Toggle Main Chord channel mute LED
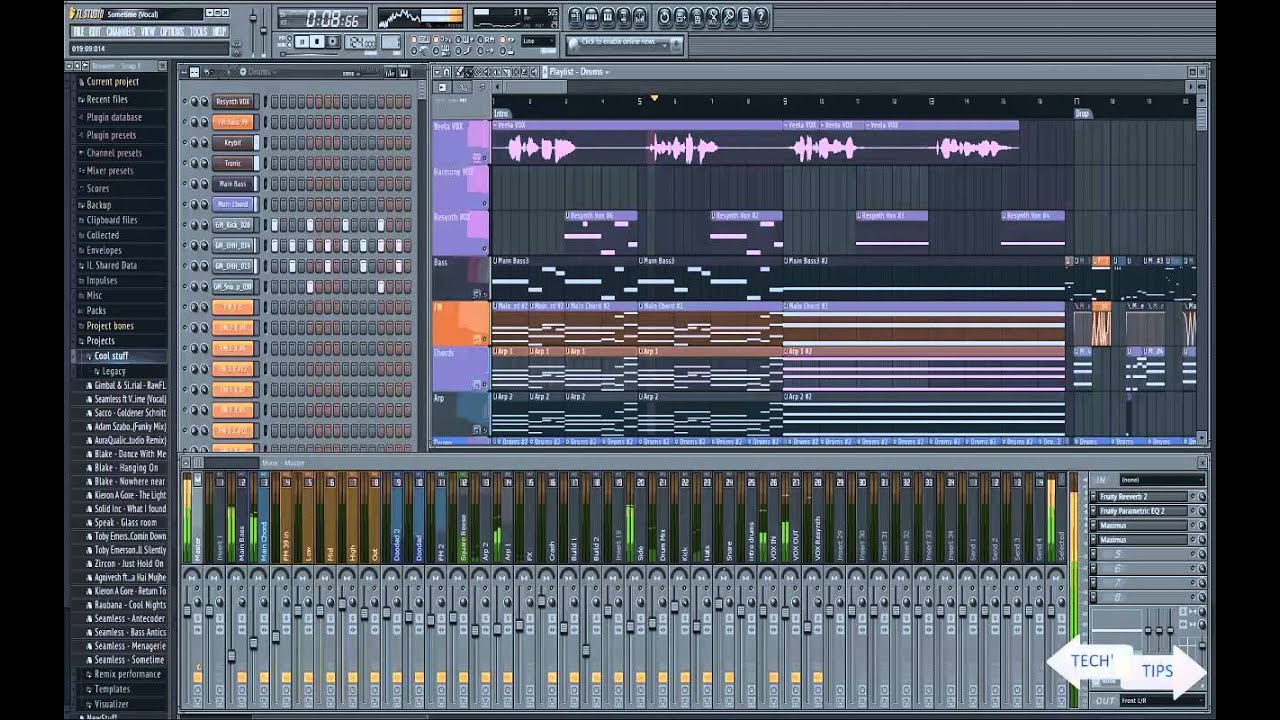This screenshot has height=720, width=1280. [185, 204]
